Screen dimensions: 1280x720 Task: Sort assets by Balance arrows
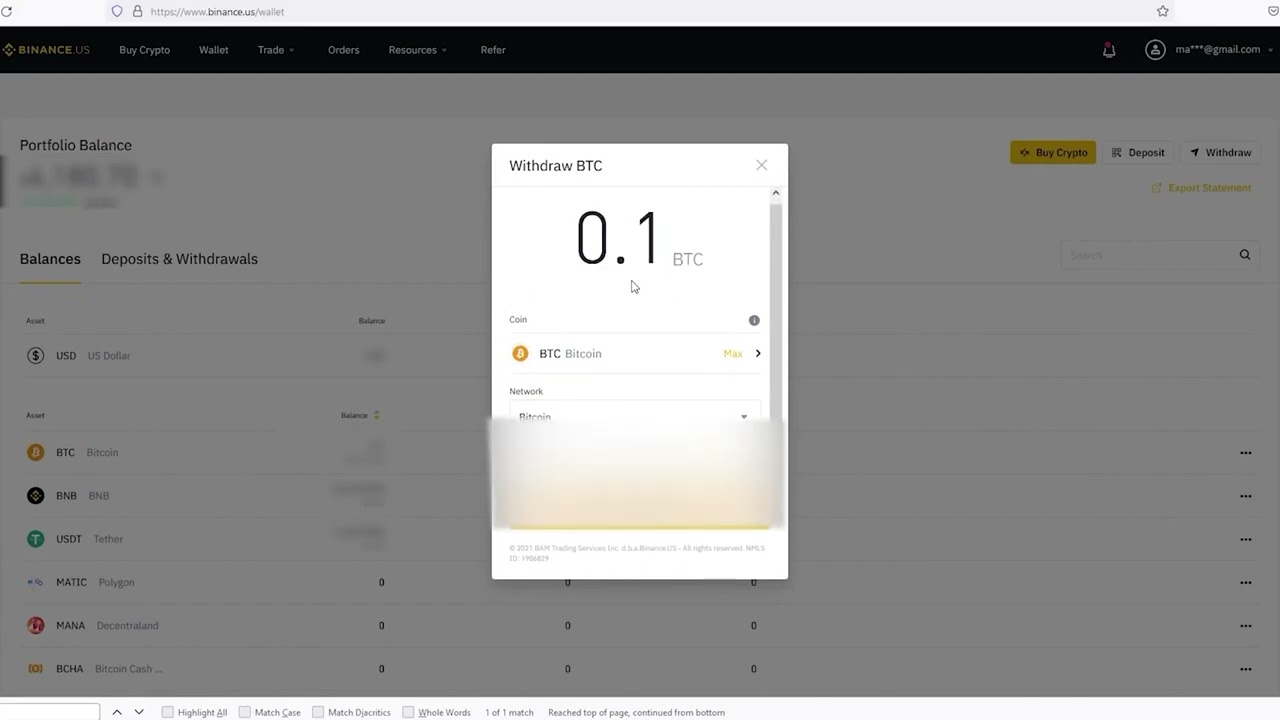coord(376,415)
